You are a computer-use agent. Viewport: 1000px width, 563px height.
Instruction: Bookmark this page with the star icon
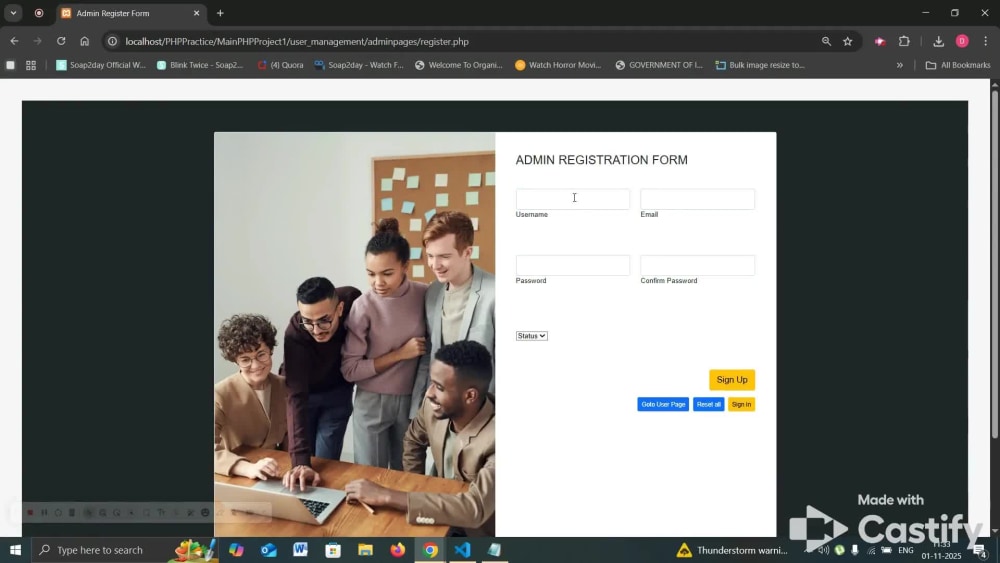(x=848, y=41)
